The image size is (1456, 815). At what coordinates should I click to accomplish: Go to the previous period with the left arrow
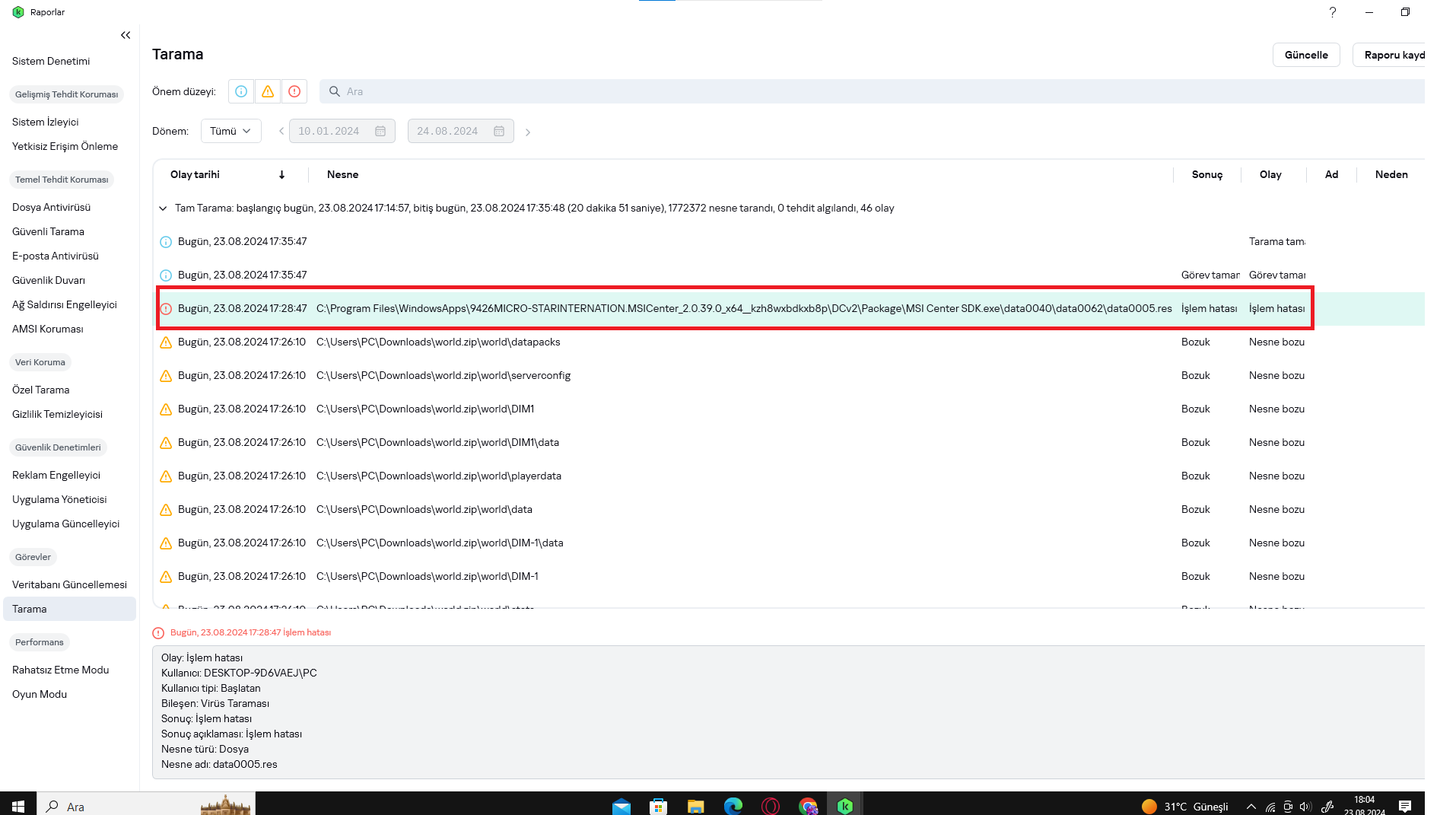point(281,131)
